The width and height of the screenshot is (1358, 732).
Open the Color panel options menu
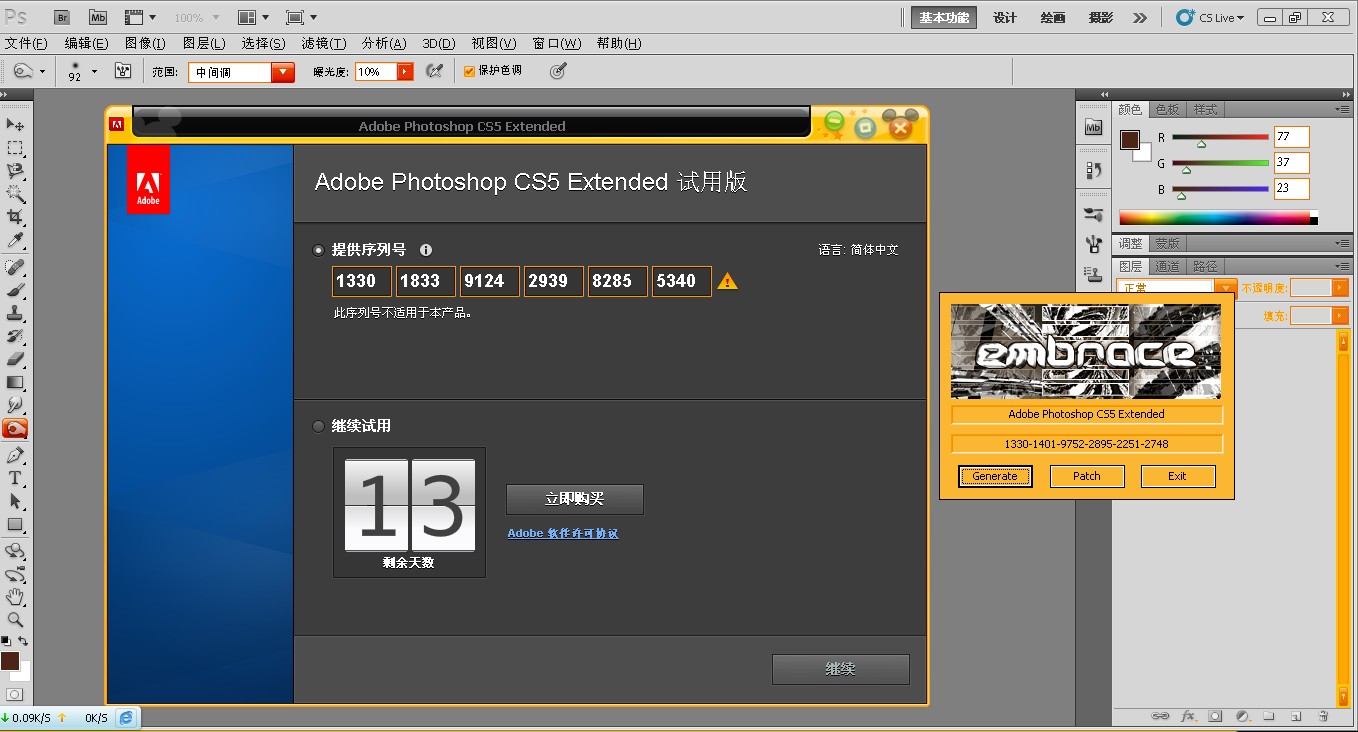click(x=1342, y=109)
